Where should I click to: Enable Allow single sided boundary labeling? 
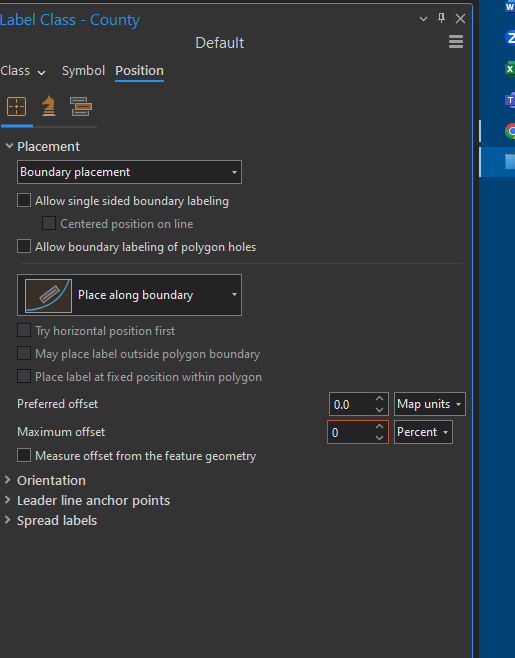(x=24, y=200)
